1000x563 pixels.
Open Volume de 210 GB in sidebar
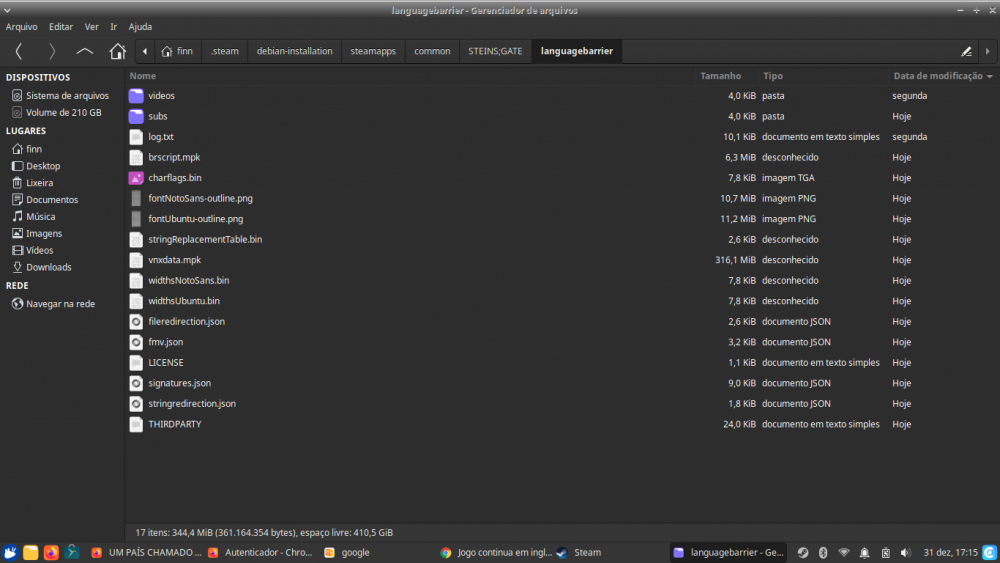pyautogui.click(x=57, y=112)
